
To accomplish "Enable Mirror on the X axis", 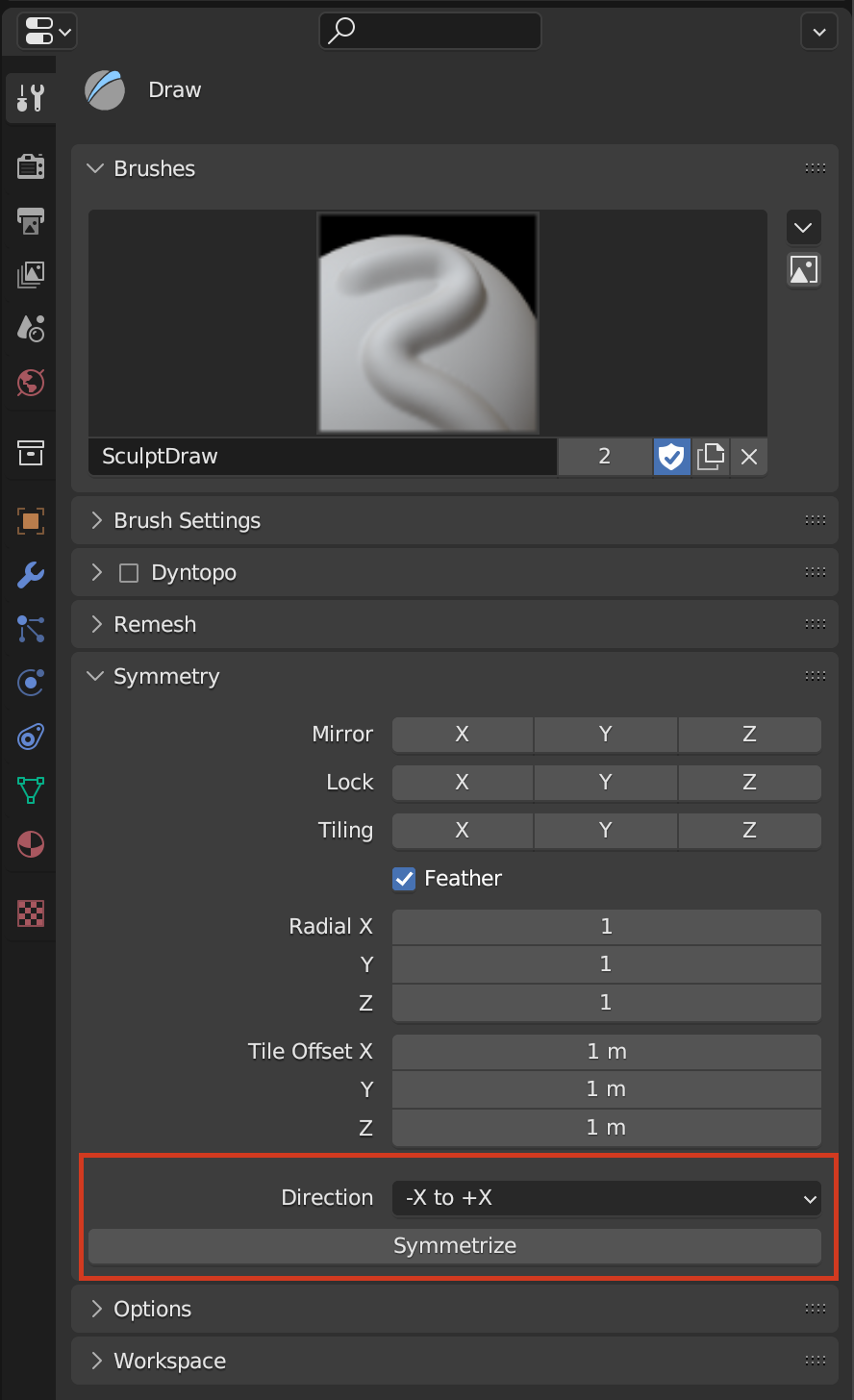I will (462, 734).
